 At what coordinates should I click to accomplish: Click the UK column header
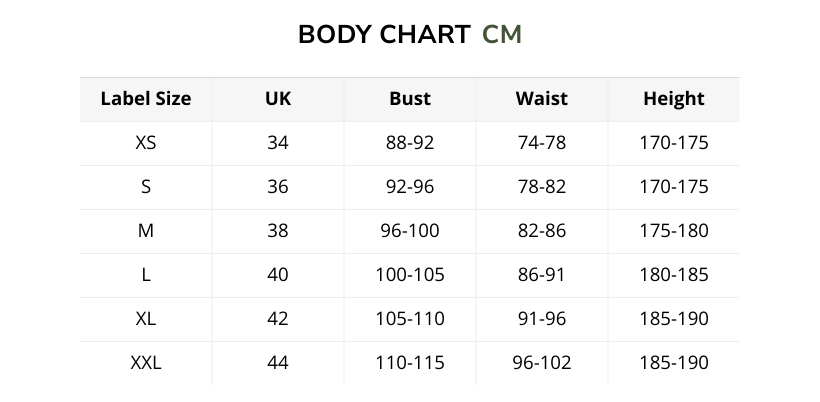pos(278,99)
